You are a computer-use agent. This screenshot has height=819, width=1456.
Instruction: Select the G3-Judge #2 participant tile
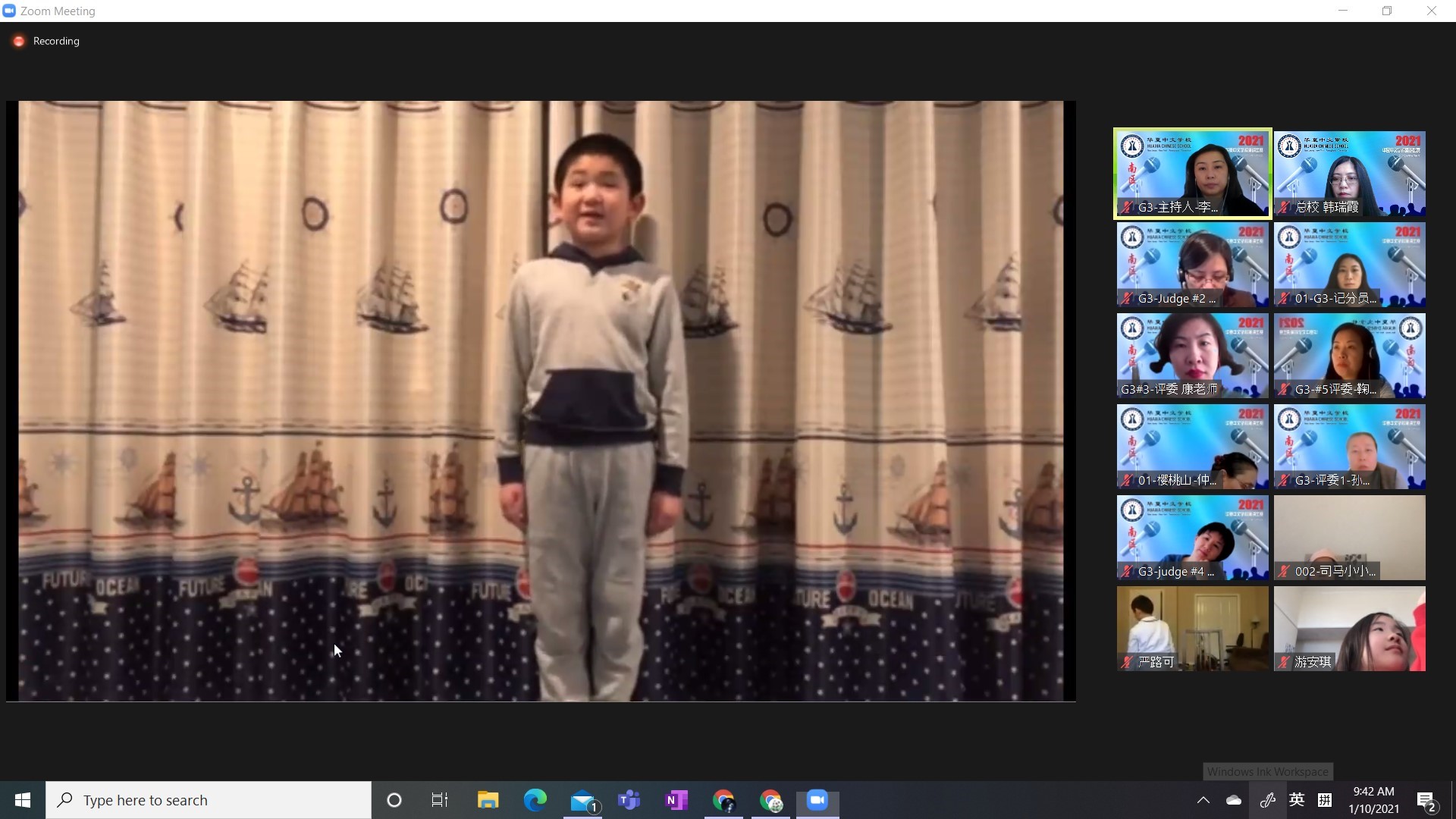tap(1192, 265)
